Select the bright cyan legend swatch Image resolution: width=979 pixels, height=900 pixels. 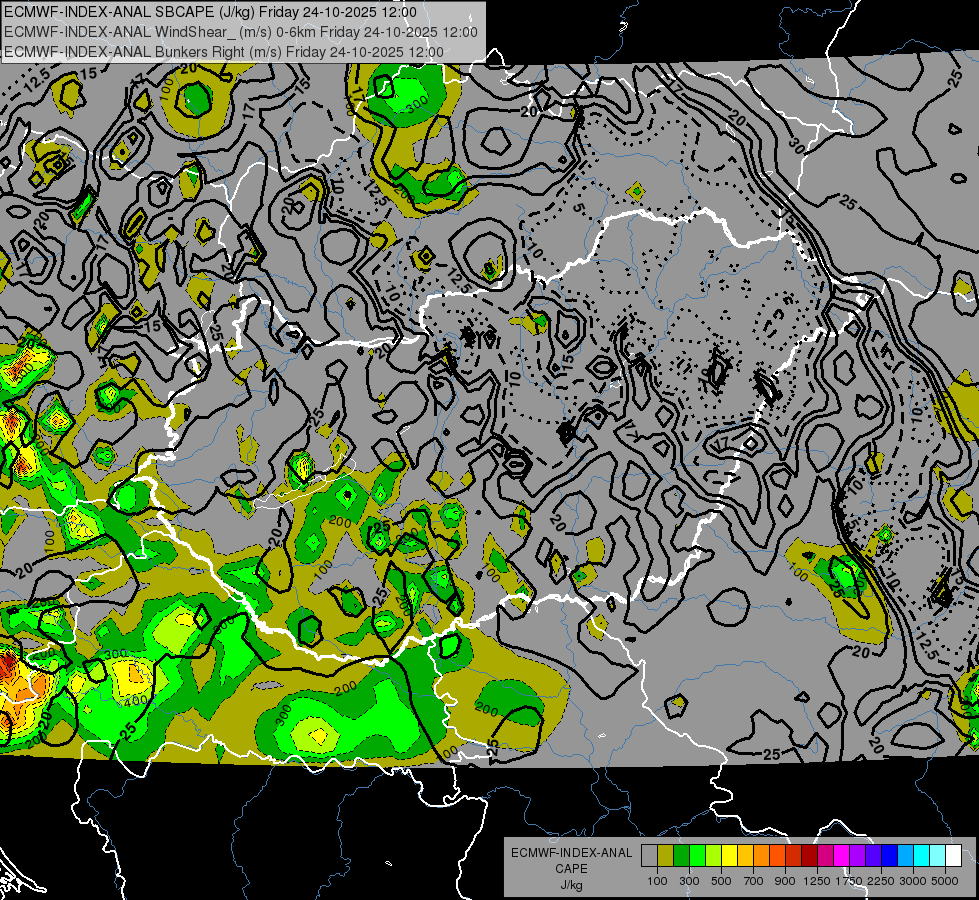pyautogui.click(x=922, y=855)
